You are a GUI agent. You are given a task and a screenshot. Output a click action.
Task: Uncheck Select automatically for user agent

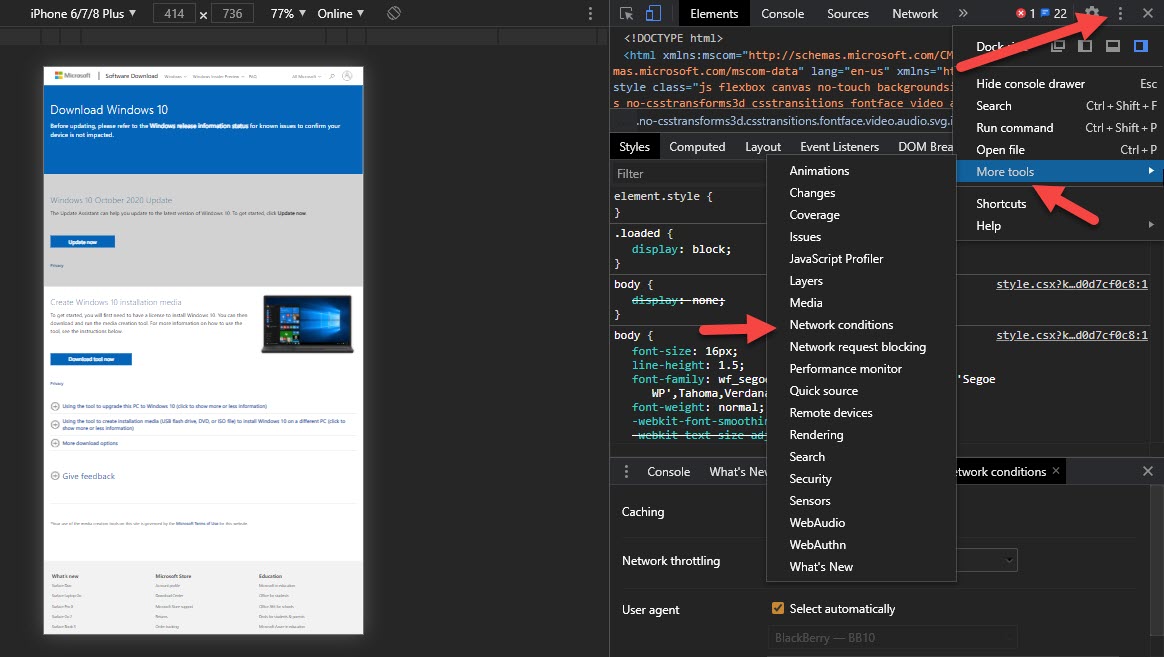pos(778,608)
